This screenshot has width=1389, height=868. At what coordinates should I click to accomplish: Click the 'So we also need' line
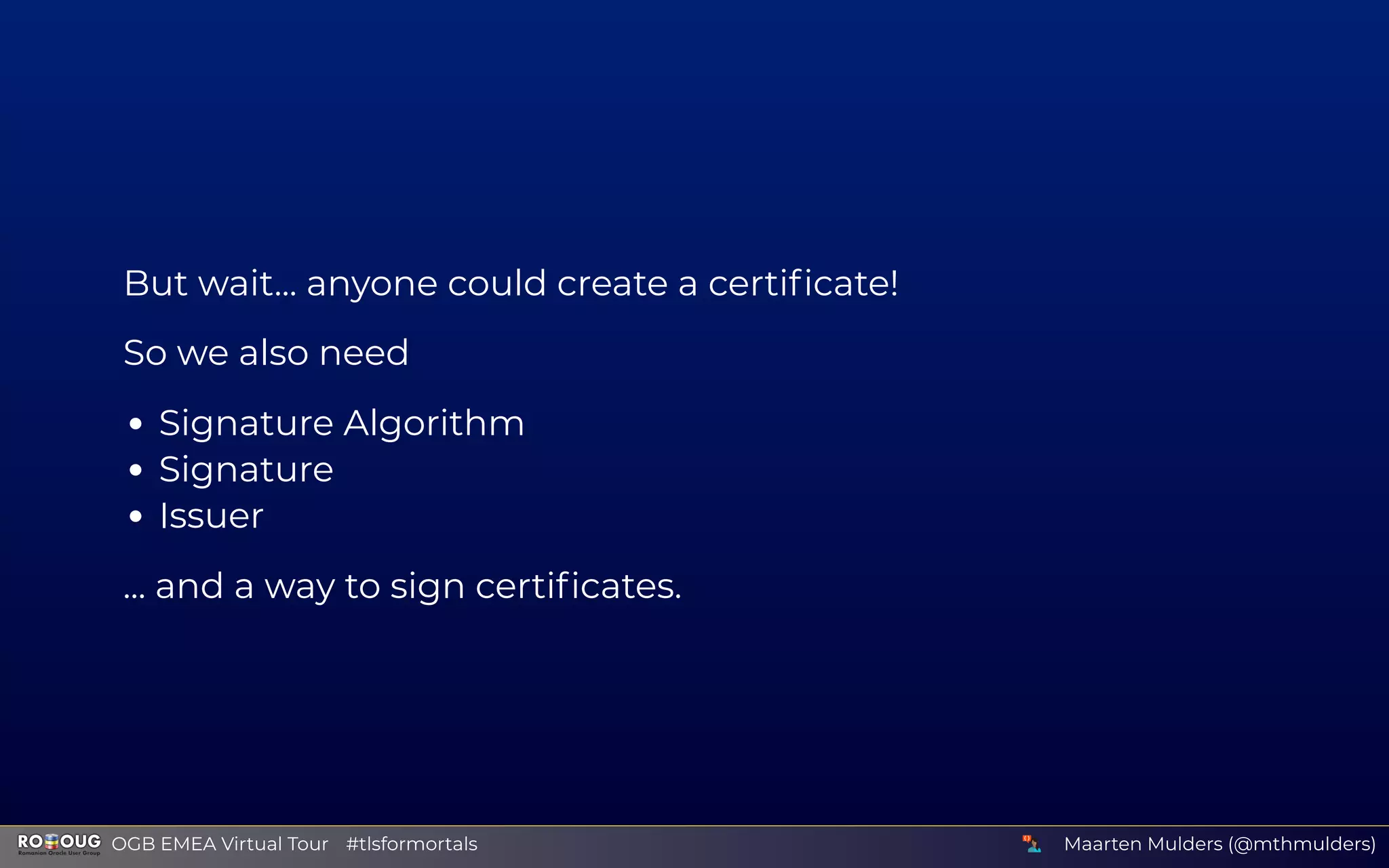point(267,353)
